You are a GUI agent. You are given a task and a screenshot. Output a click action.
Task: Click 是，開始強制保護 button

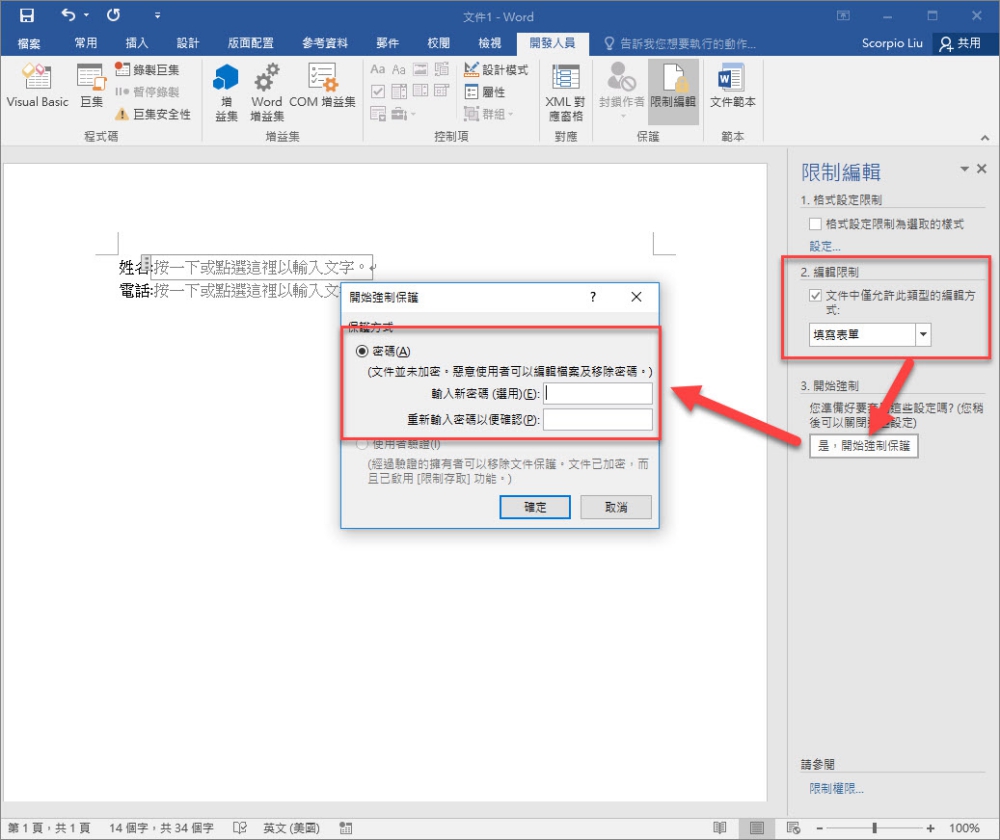coord(864,445)
